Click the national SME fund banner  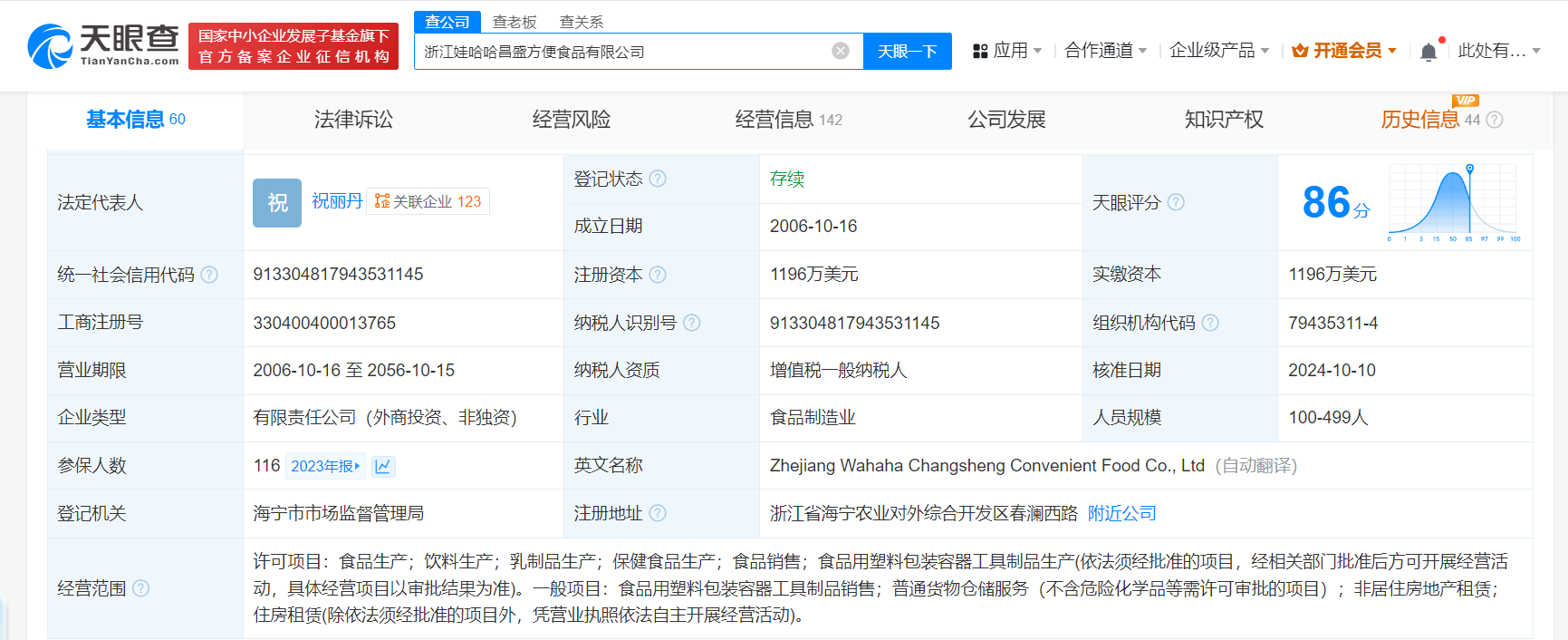pos(293,46)
